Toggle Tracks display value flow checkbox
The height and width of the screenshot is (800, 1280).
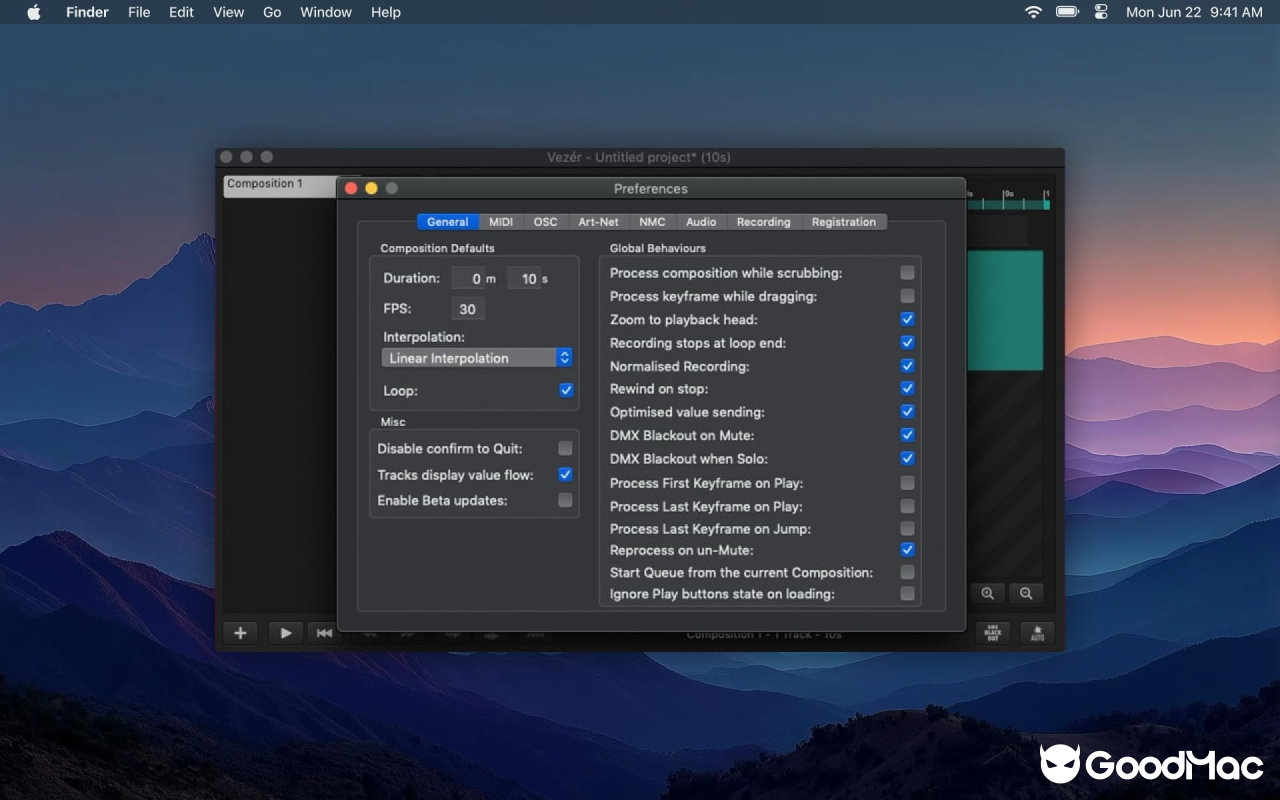(x=565, y=475)
